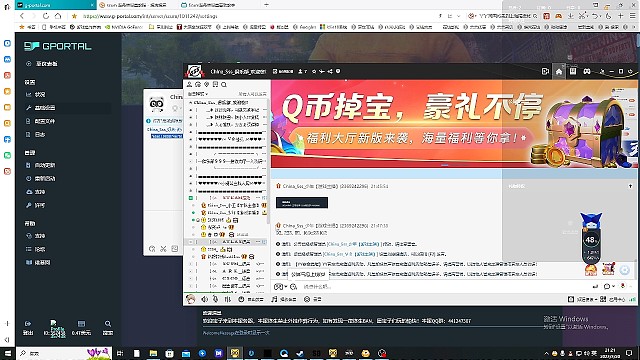Switch to the third browser tab
Screen dimensions: 640x360
(x=208, y=5)
